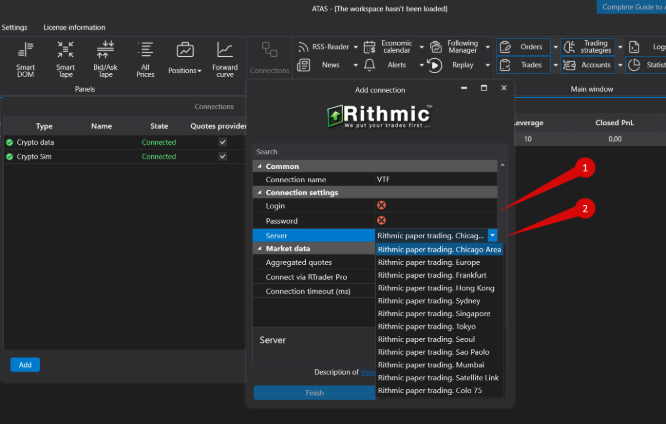Click the Password error icon
666x424 pixels.
click(x=381, y=220)
